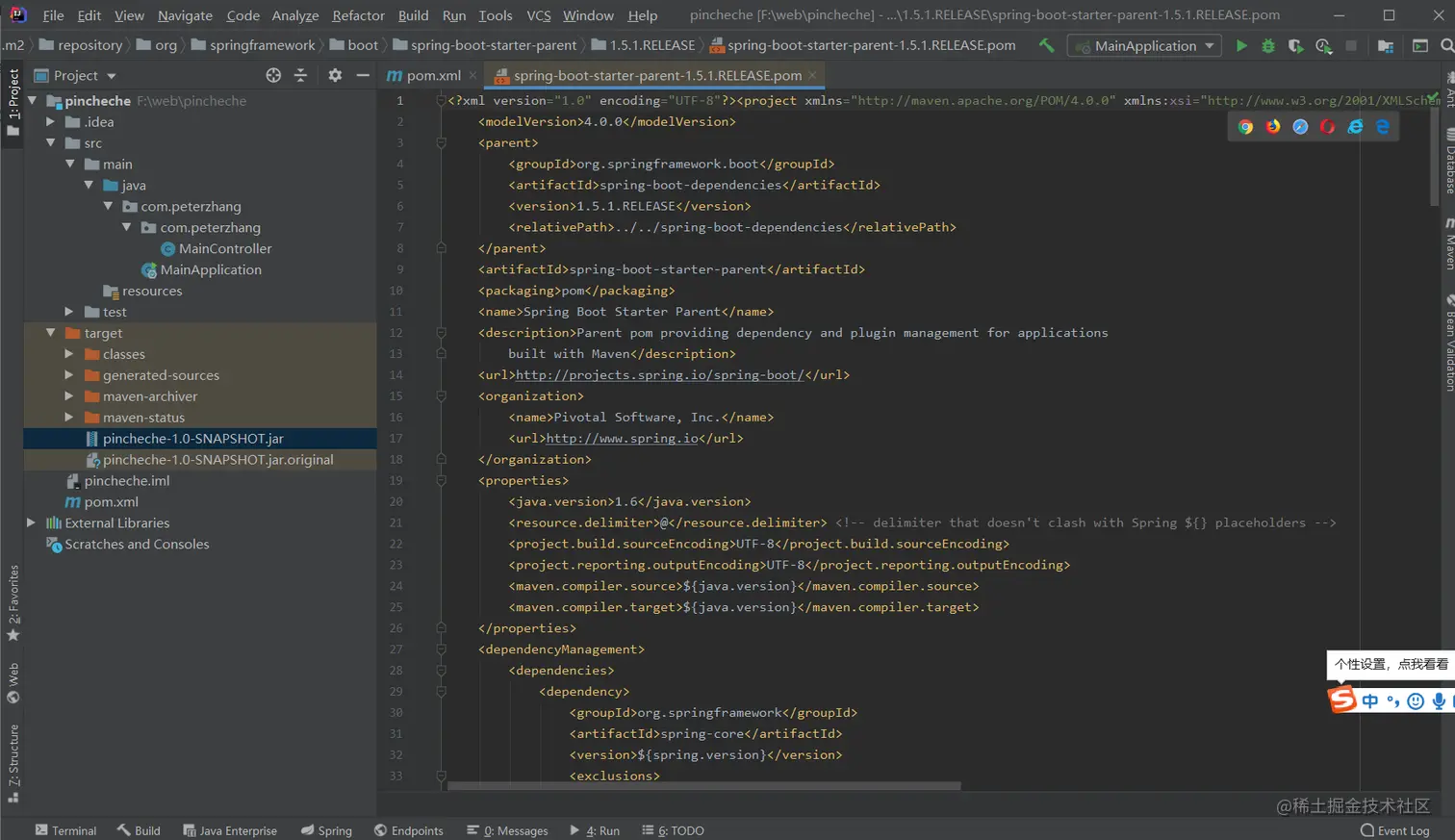Open Project panel gear settings

[x=335, y=75]
